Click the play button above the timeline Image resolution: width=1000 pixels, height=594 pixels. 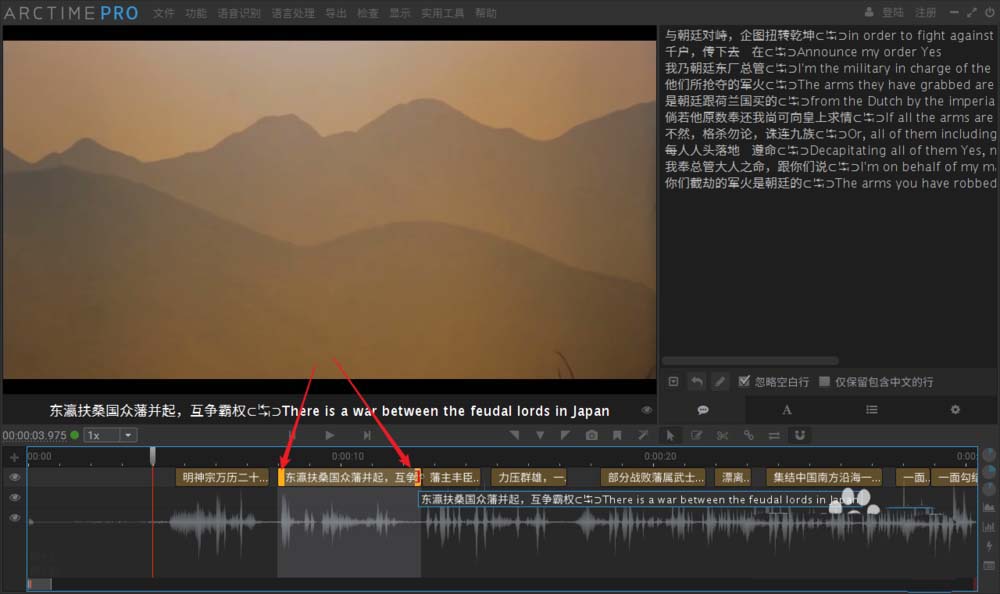click(330, 435)
